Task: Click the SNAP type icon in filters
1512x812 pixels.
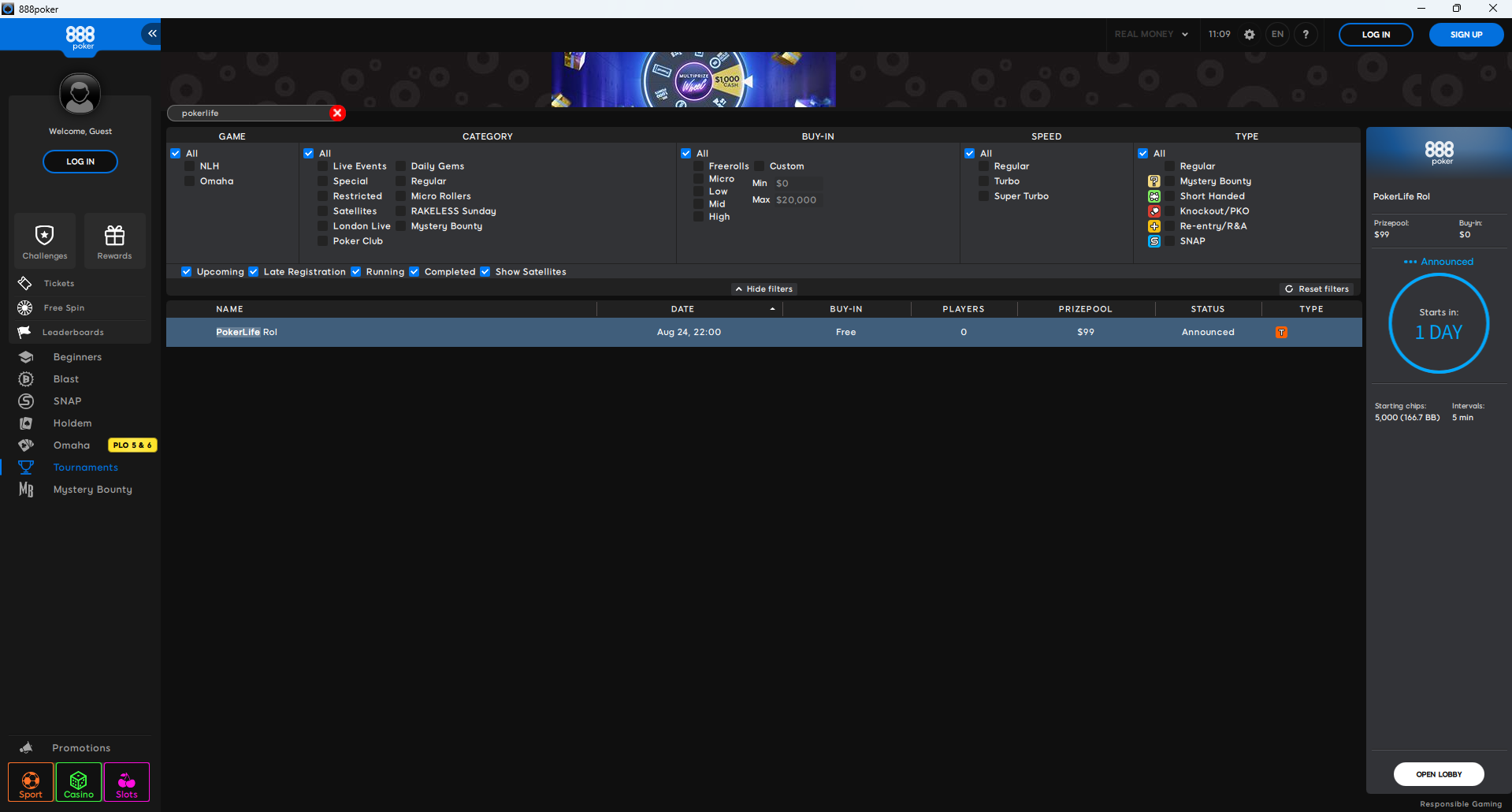Action: pyautogui.click(x=1154, y=241)
